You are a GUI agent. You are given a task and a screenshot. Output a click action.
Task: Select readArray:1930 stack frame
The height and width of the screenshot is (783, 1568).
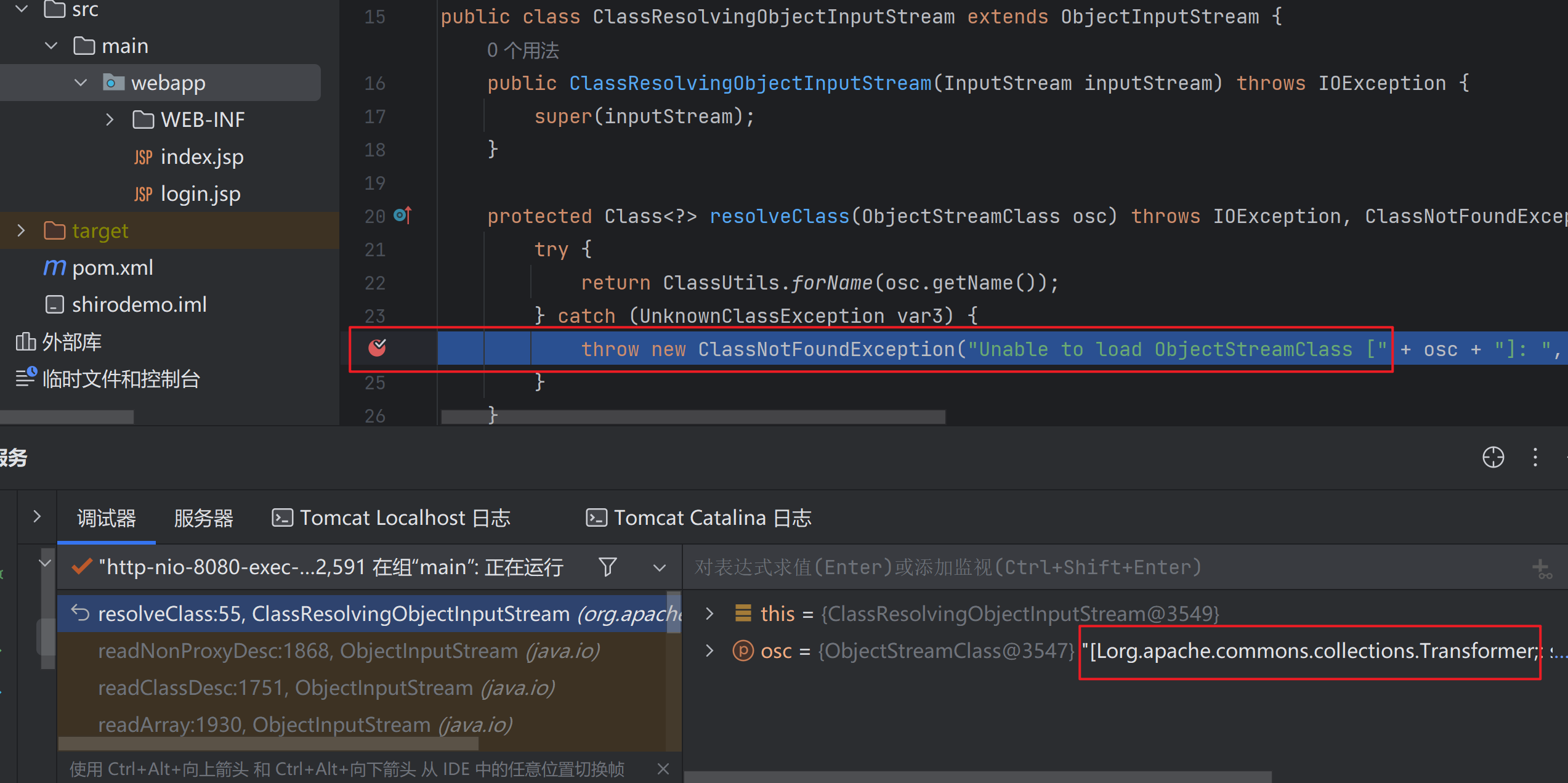(369, 724)
